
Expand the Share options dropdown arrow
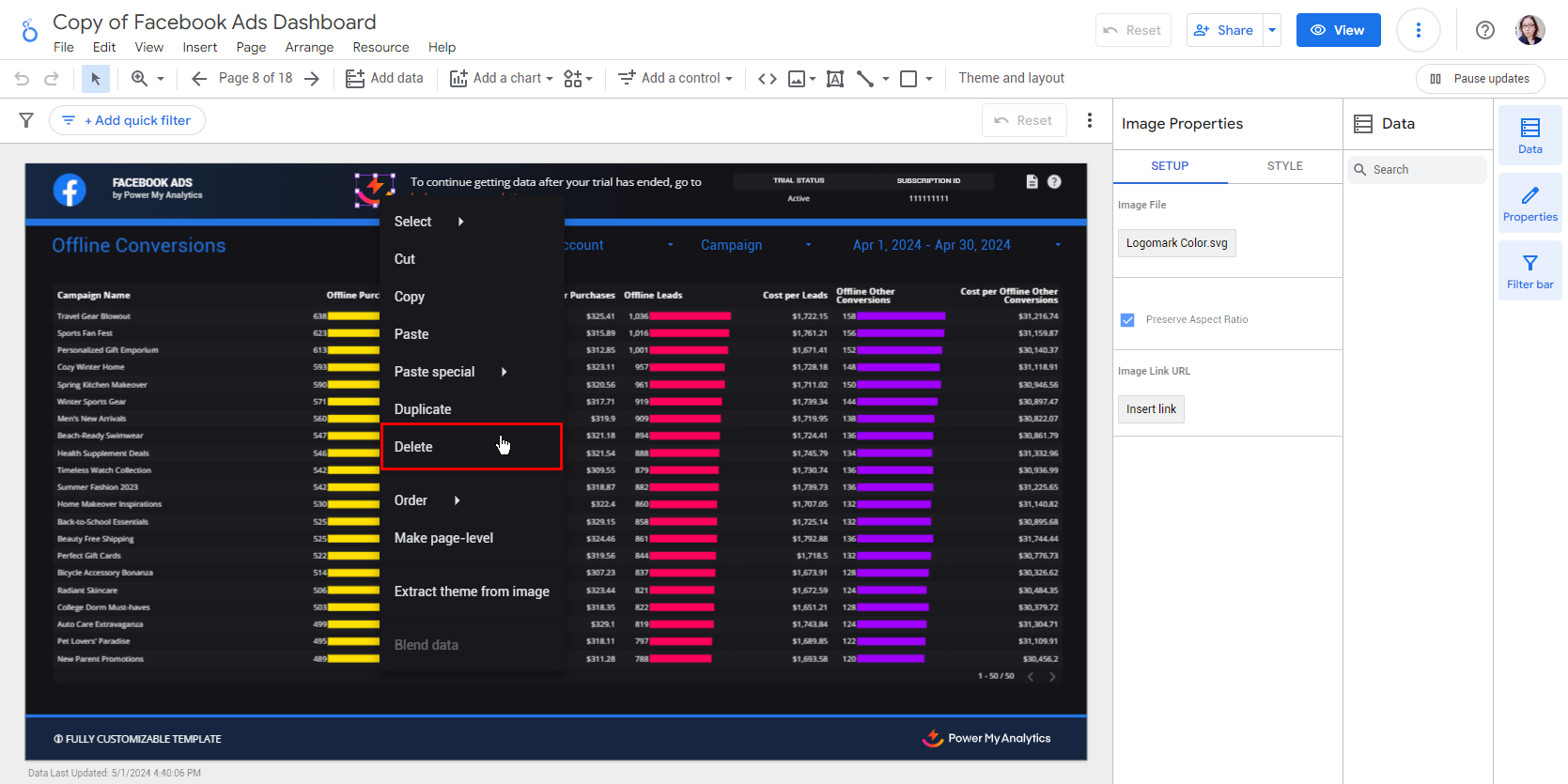coord(1272,30)
